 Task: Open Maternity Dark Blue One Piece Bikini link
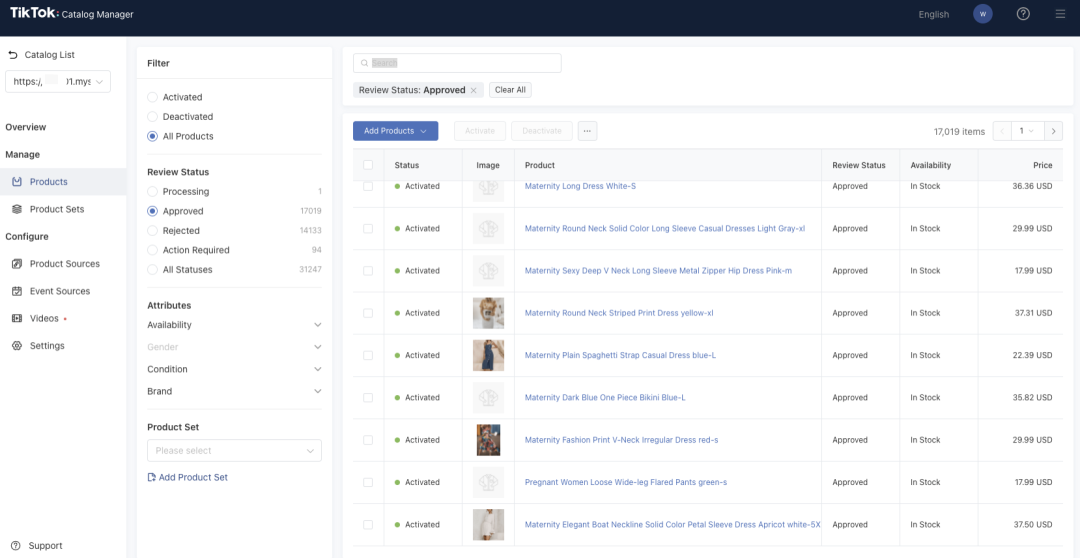click(605, 398)
